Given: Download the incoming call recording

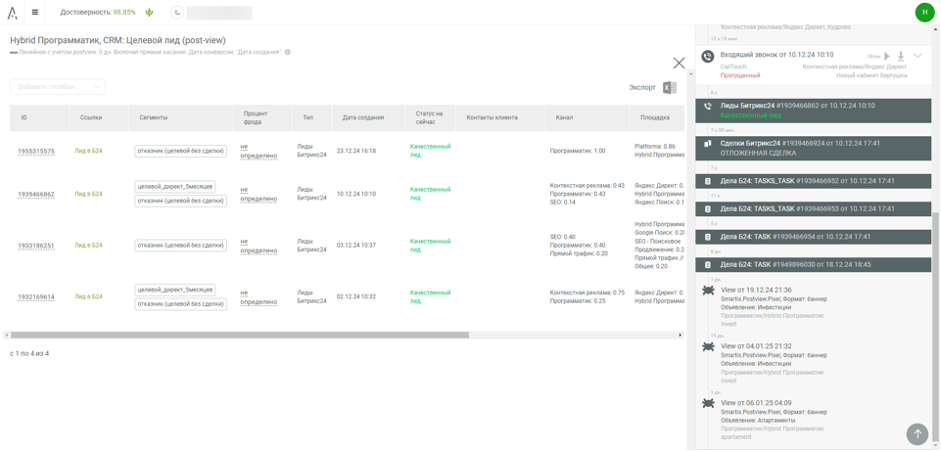Looking at the screenshot, I should coord(900,56).
